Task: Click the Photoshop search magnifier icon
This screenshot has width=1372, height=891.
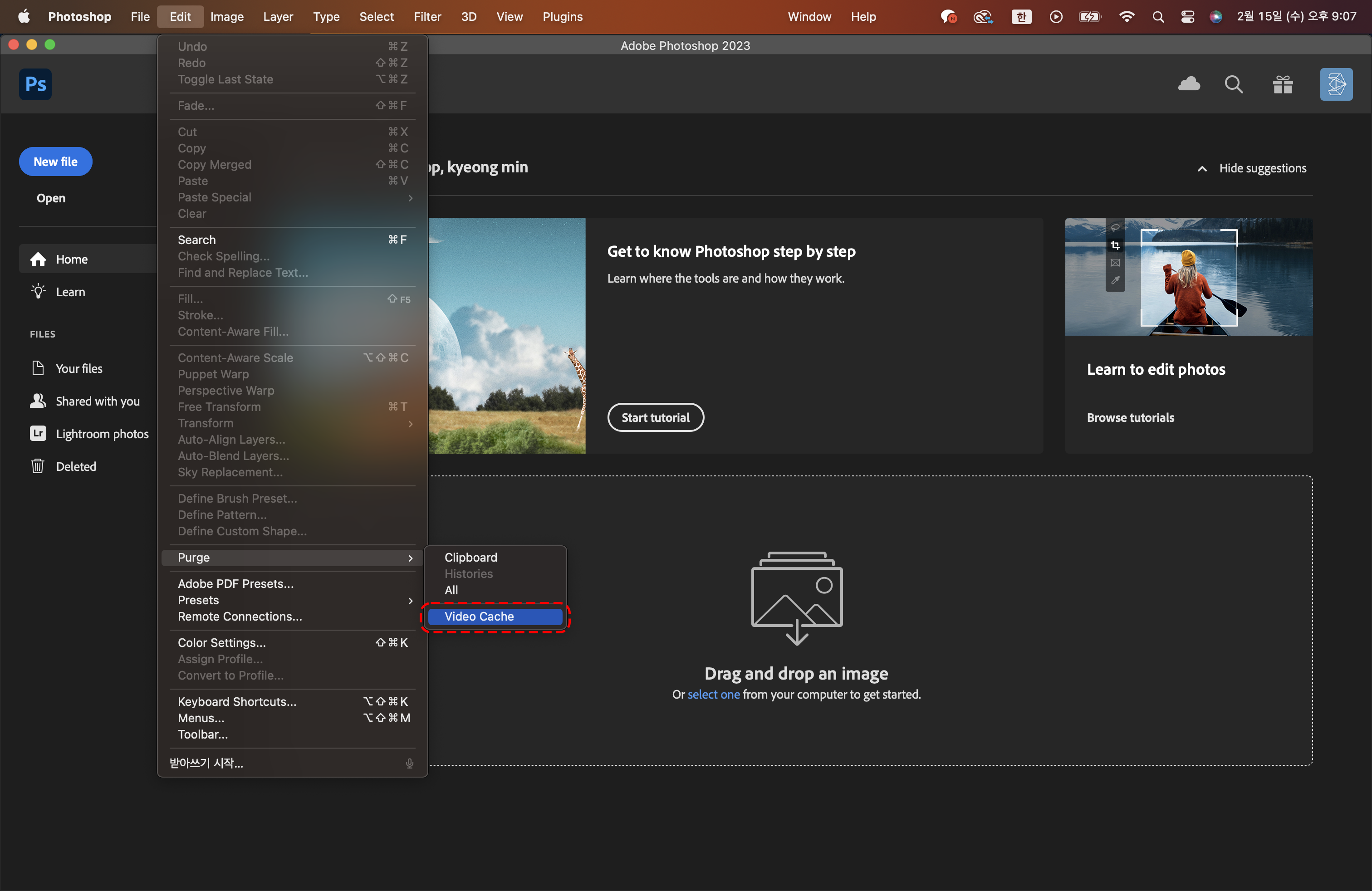Action: click(x=1233, y=84)
